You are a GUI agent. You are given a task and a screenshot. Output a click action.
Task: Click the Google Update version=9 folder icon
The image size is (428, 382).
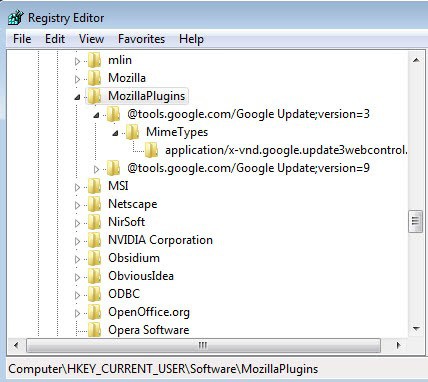click(x=114, y=168)
